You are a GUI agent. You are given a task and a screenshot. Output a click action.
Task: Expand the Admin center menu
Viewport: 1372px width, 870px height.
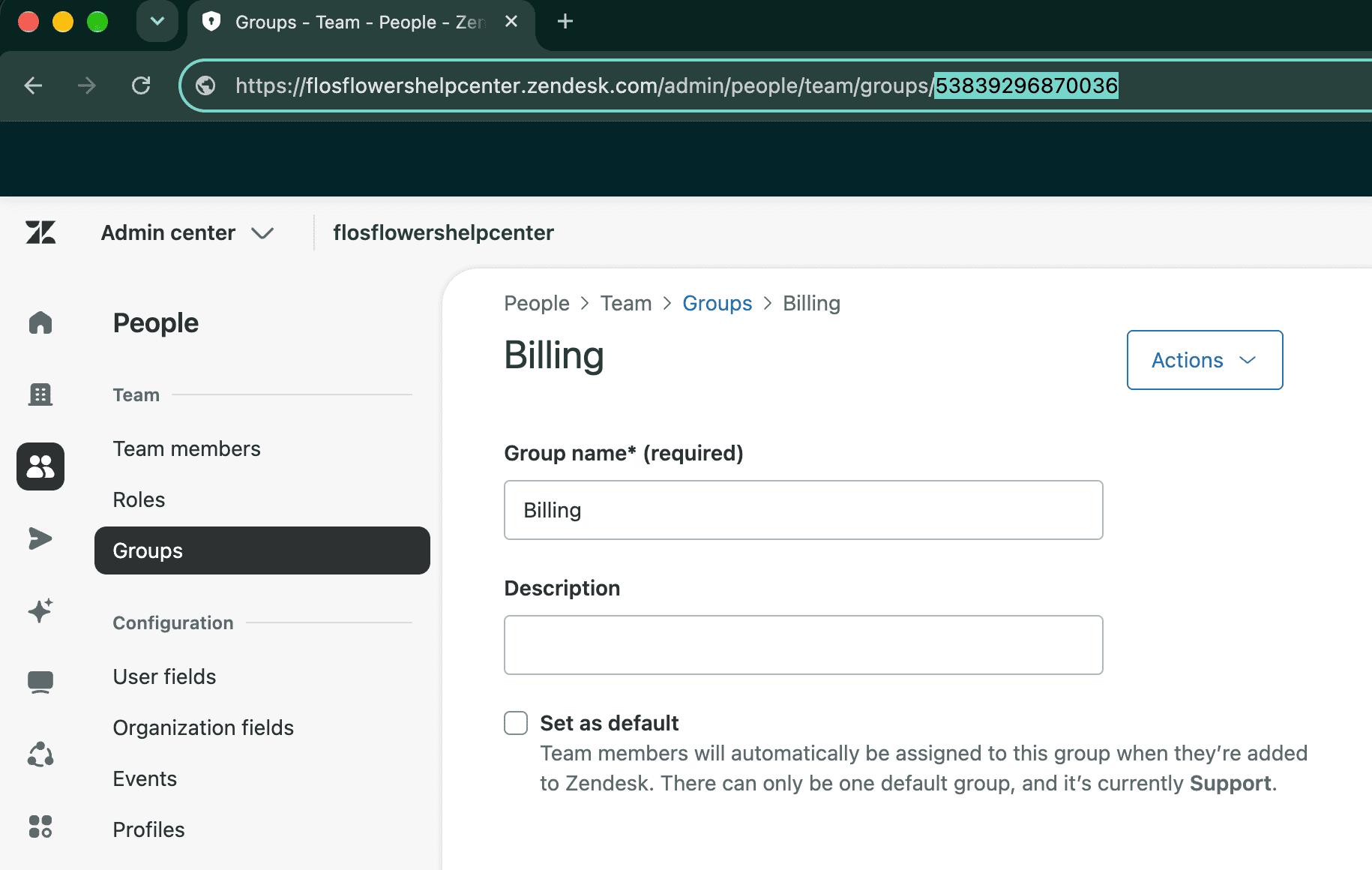tap(187, 232)
